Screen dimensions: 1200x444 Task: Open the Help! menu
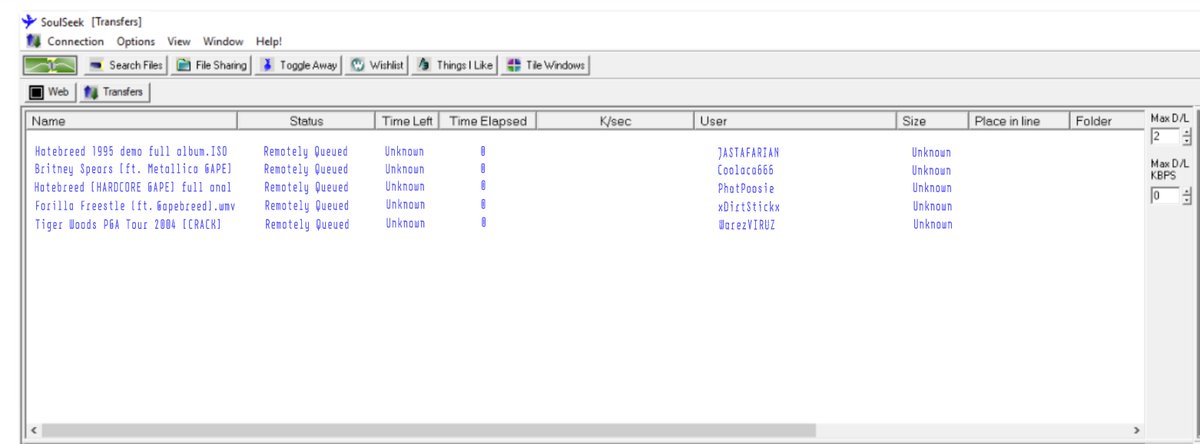click(x=269, y=41)
